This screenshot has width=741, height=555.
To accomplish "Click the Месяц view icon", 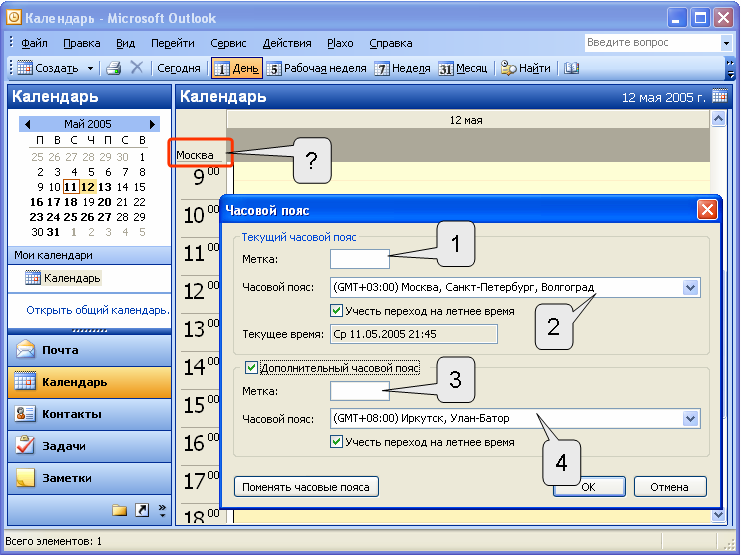I will coord(446,69).
